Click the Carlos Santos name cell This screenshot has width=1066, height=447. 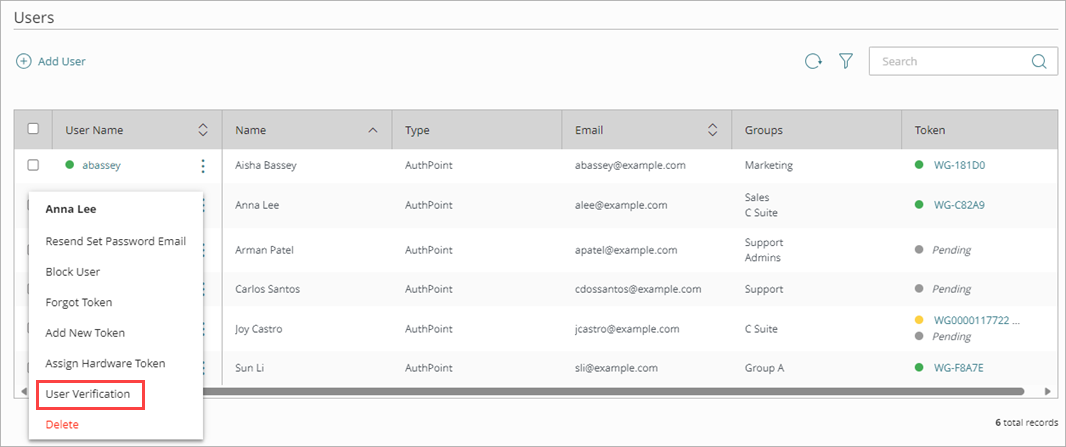(x=267, y=289)
